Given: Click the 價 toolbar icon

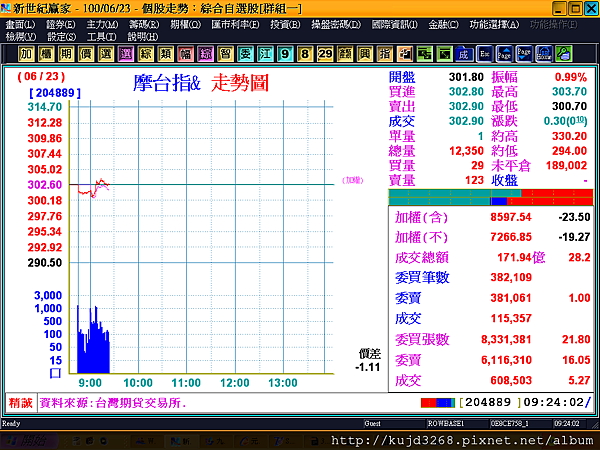Looking at the screenshot, I should (x=86, y=54).
